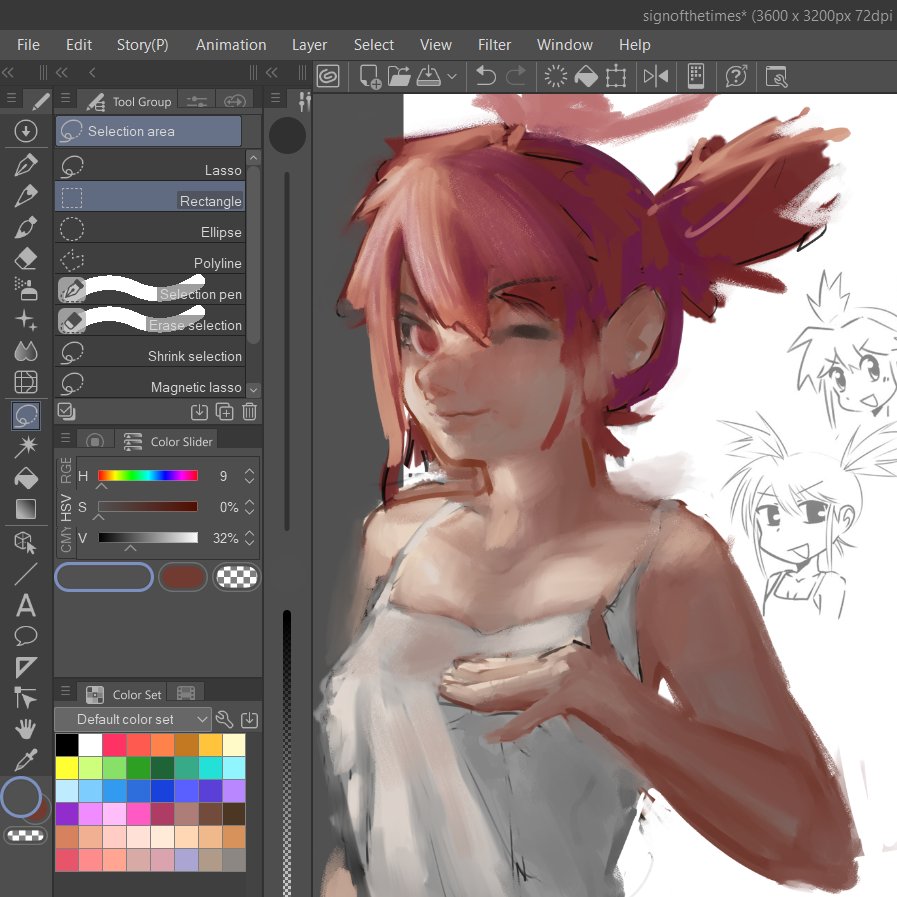Select the Eraser tool in the toolbar
897x897 pixels.
point(26,259)
